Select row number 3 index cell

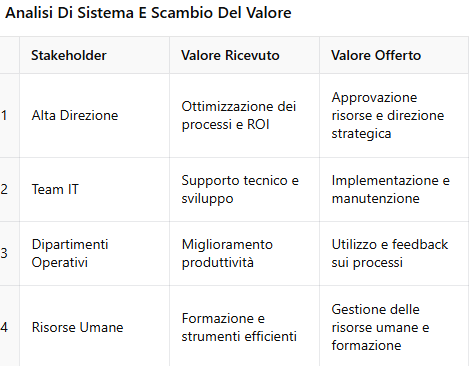pos(9,253)
